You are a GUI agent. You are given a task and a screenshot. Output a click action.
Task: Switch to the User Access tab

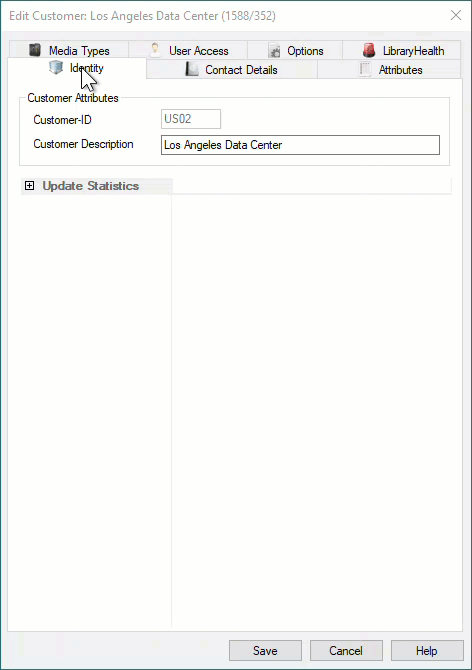point(188,50)
